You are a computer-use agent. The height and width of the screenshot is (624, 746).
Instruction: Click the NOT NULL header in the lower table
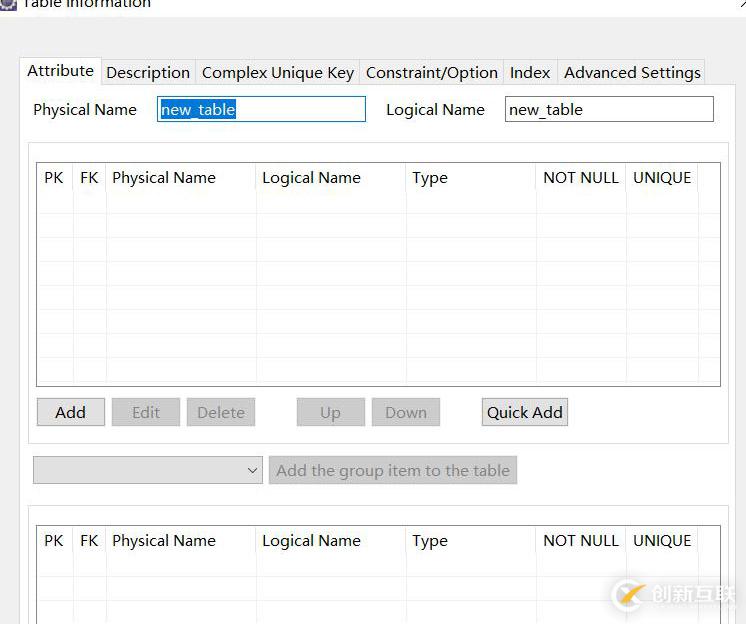pyautogui.click(x=581, y=540)
